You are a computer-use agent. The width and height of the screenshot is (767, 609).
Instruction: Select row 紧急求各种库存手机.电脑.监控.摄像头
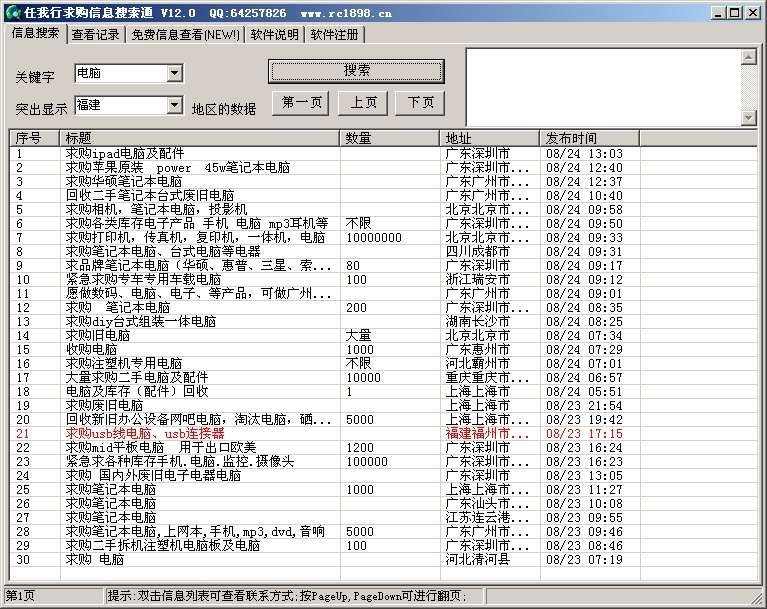click(384, 461)
